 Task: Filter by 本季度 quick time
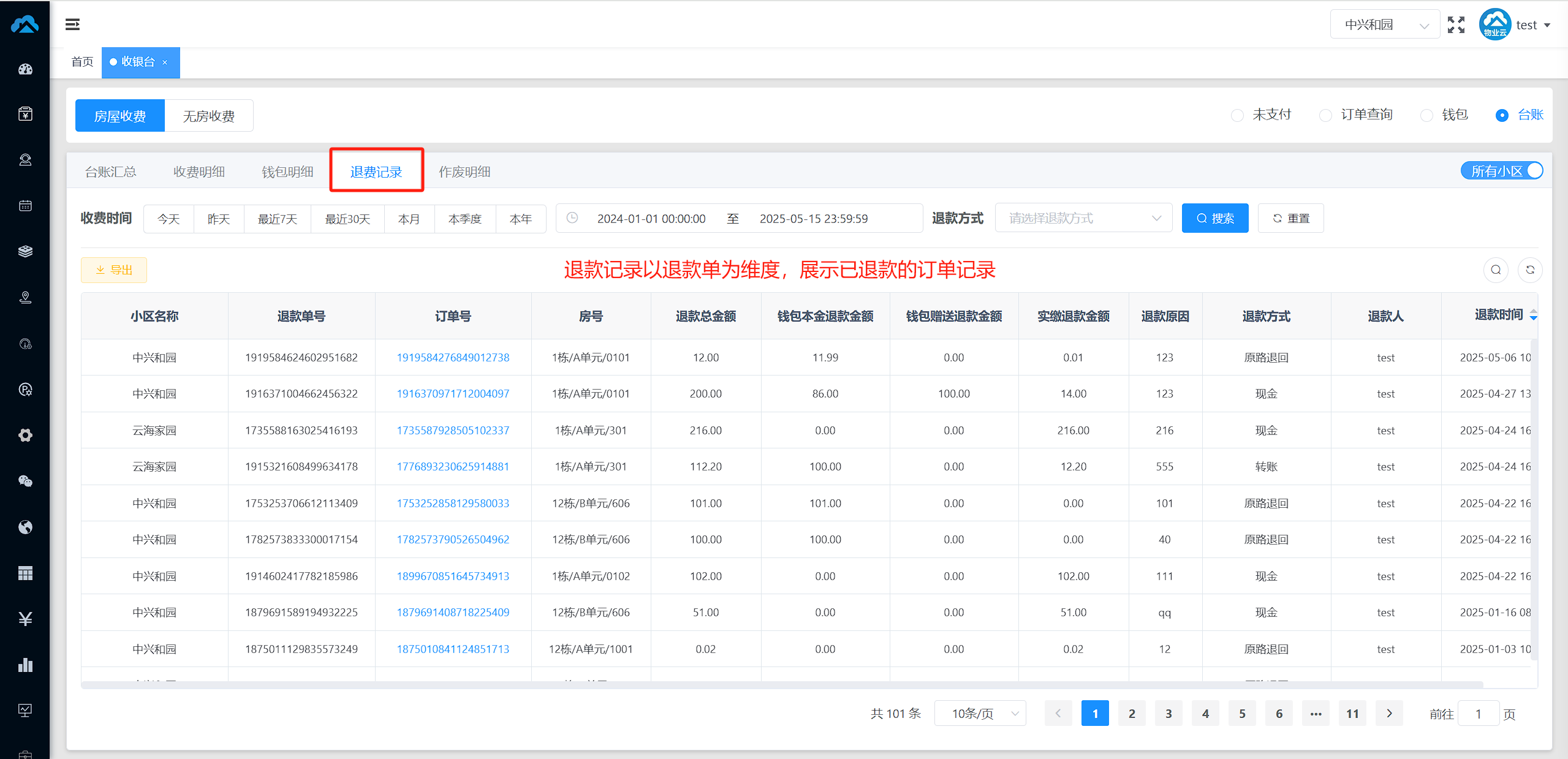[x=465, y=219]
